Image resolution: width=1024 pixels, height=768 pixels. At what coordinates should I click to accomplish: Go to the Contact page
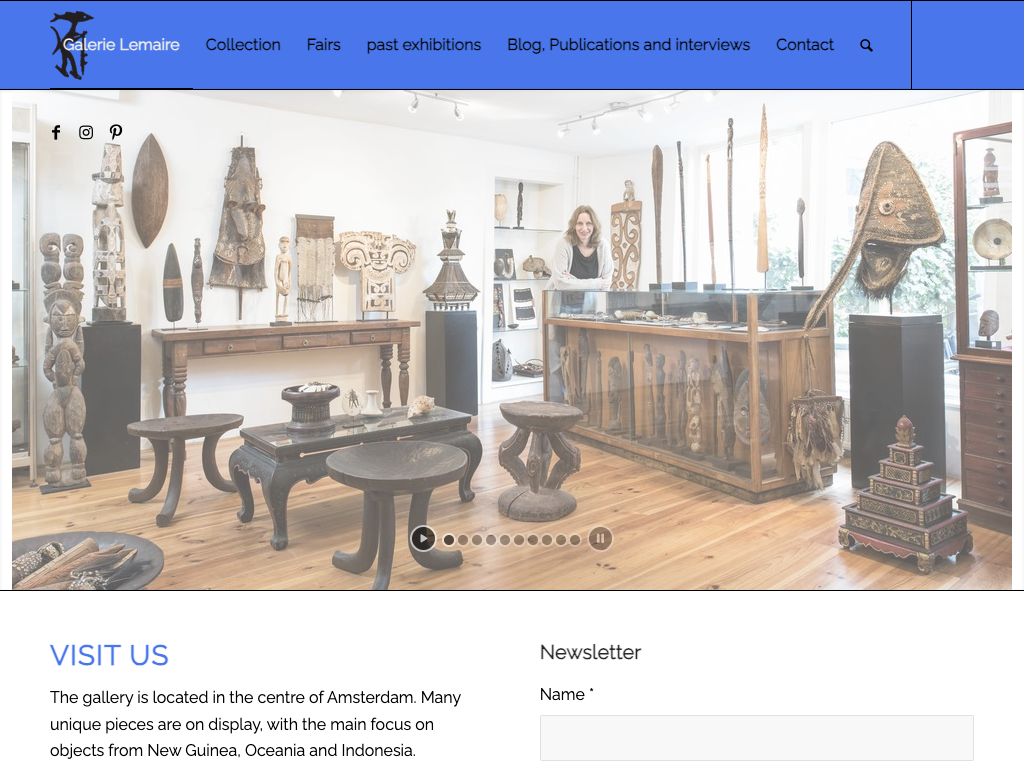[805, 44]
